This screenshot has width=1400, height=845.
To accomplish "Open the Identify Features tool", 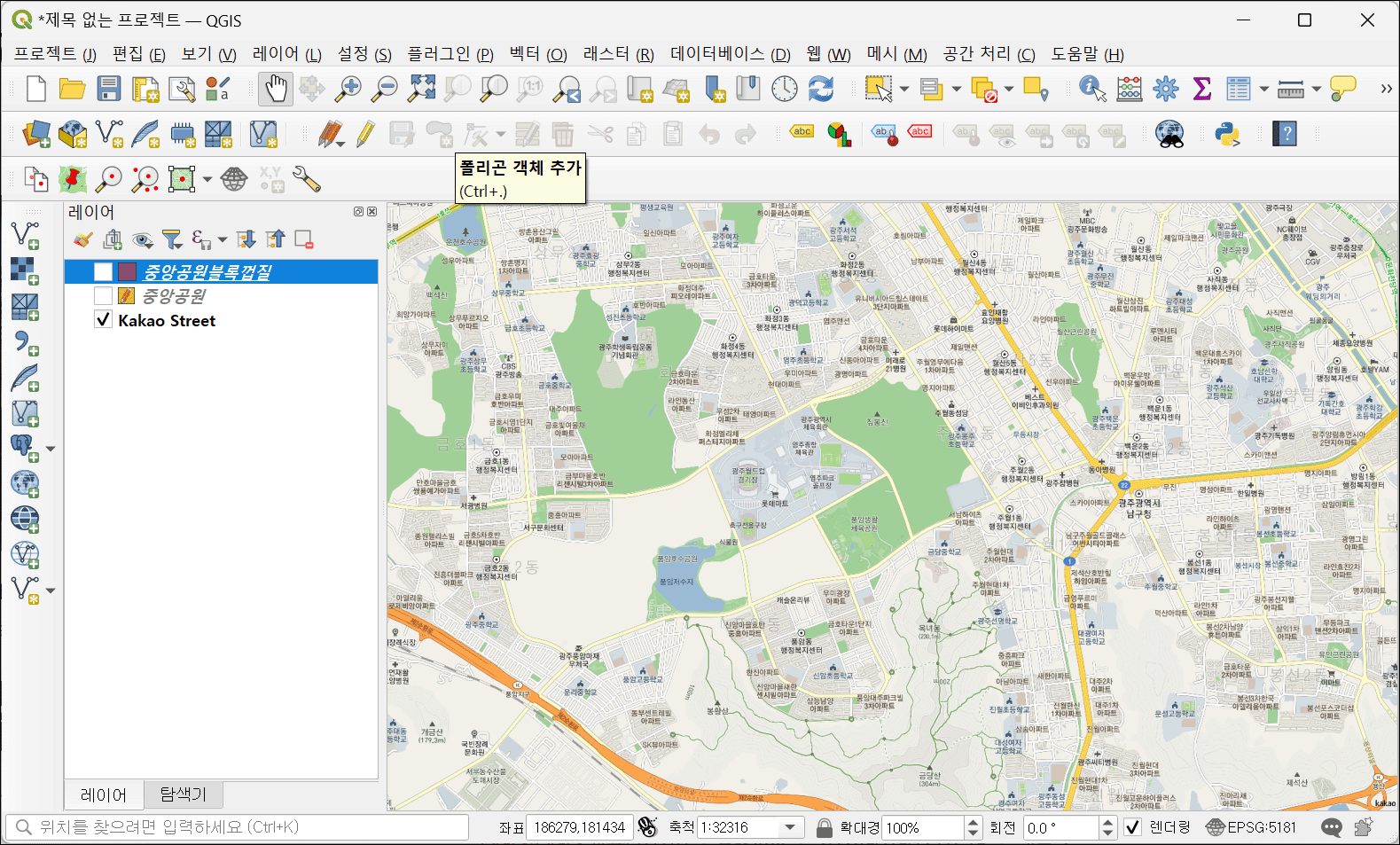I will coord(1092,89).
